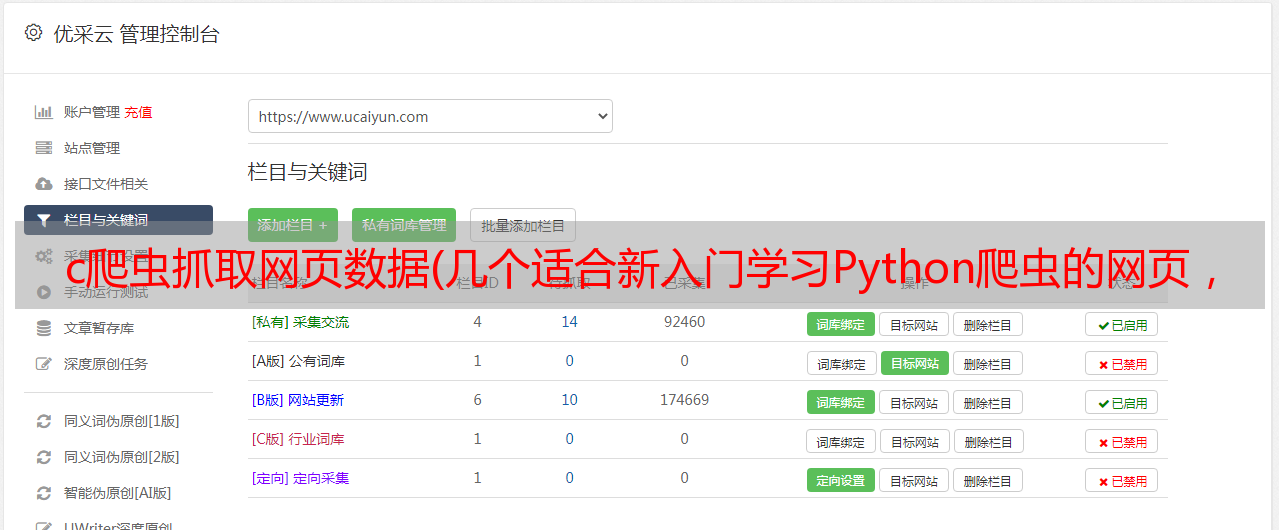Click 删除栏目 for the 公有词库 row

pos(988,363)
